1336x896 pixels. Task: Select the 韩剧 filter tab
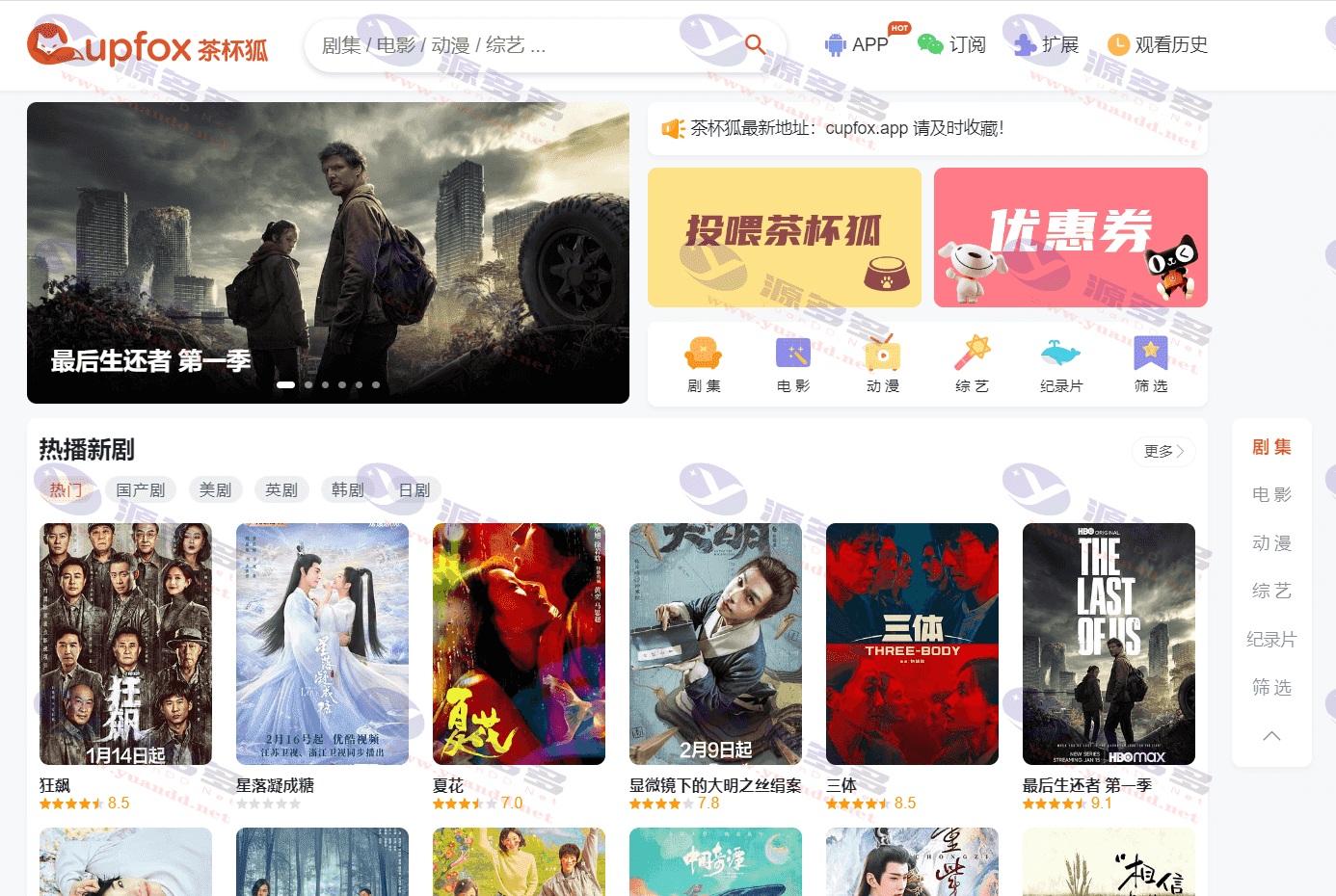point(348,489)
